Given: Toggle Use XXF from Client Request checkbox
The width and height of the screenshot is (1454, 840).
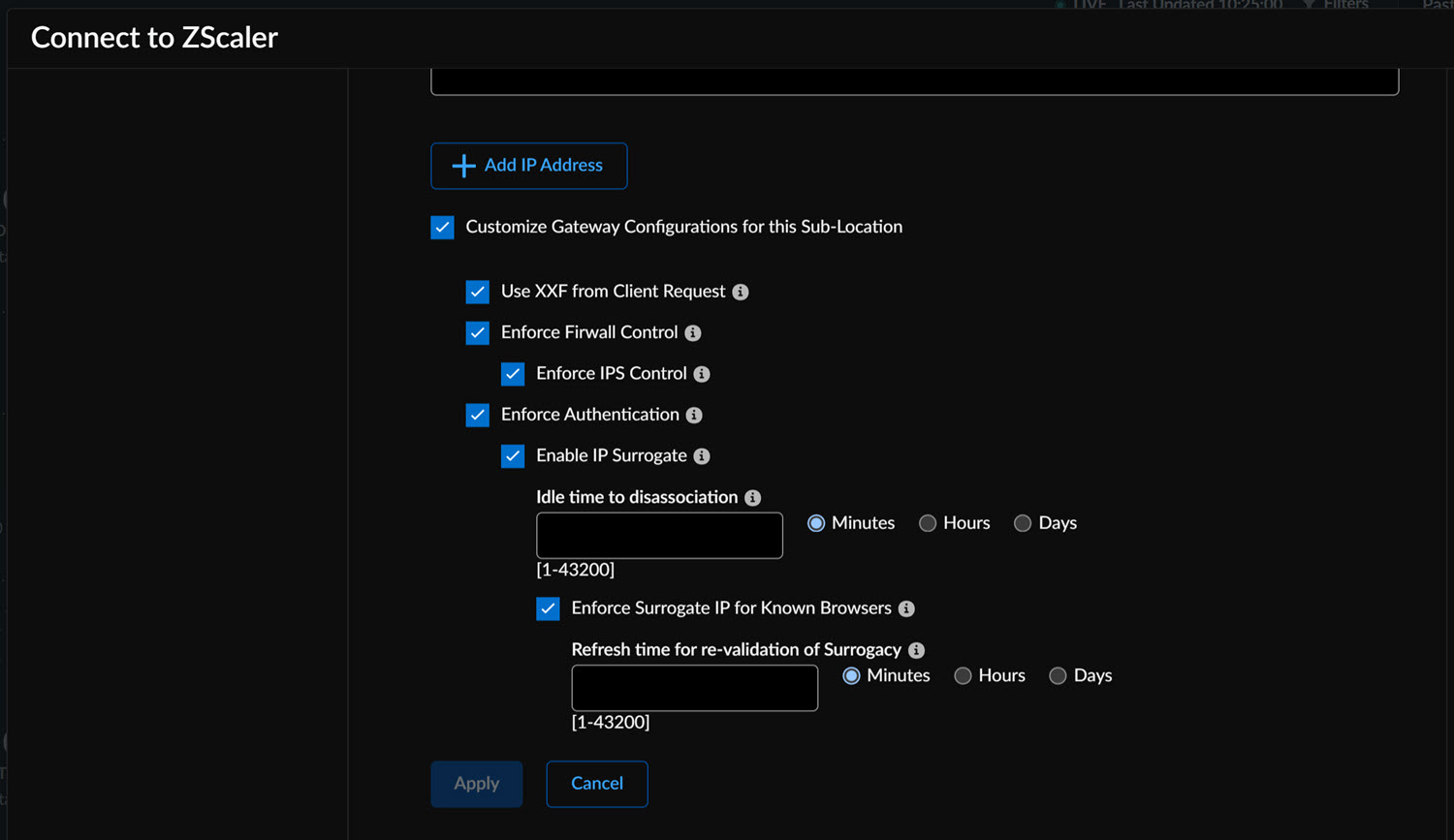Looking at the screenshot, I should tap(478, 292).
